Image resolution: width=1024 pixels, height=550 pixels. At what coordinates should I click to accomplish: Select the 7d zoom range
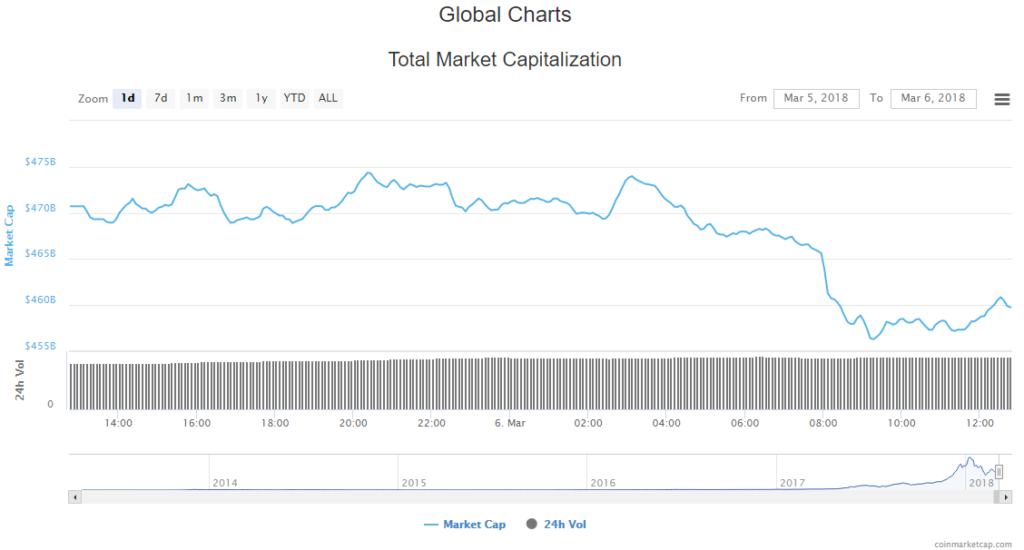tap(160, 98)
